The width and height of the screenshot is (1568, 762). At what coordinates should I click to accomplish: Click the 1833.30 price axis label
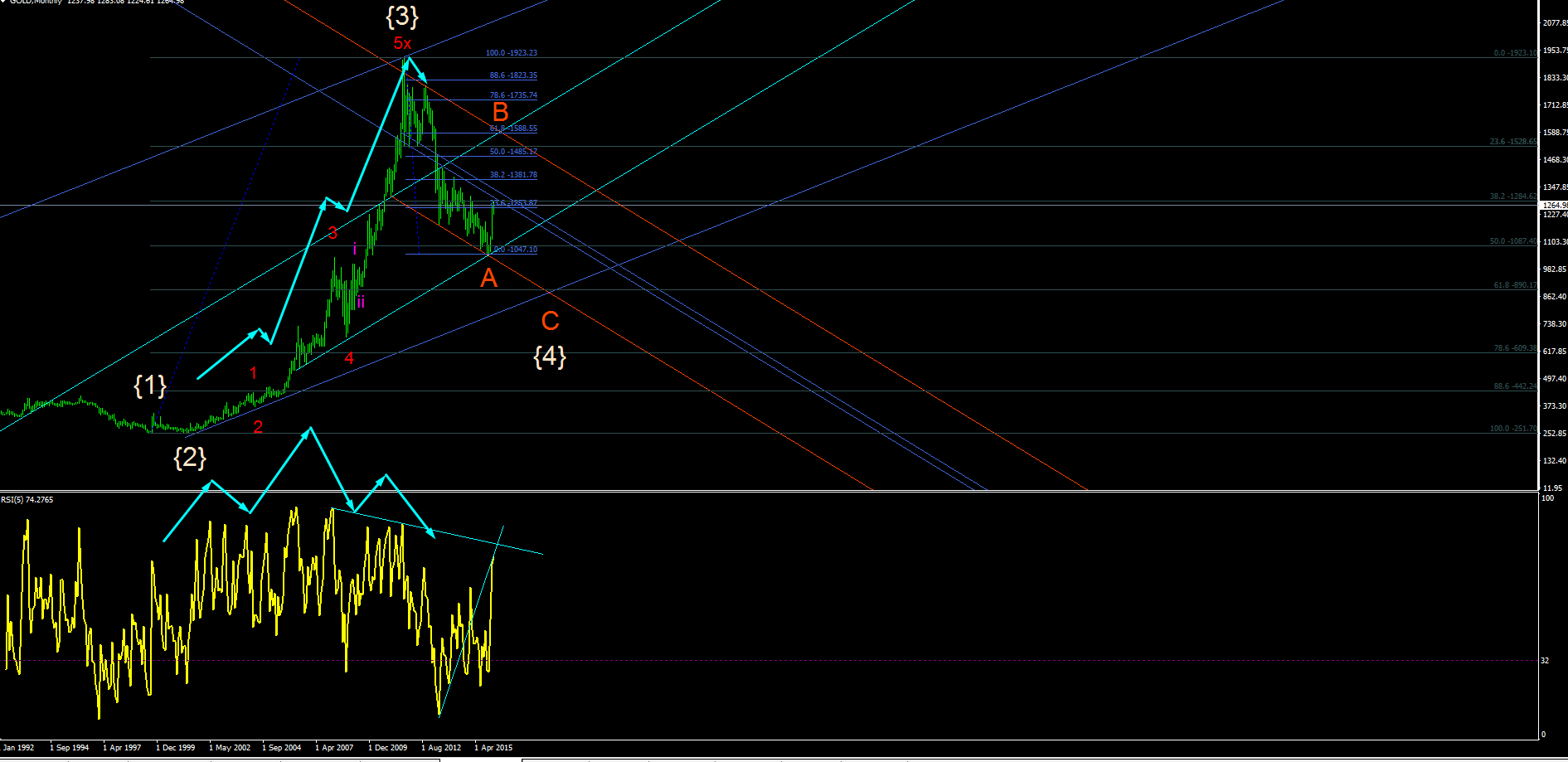pos(1555,78)
